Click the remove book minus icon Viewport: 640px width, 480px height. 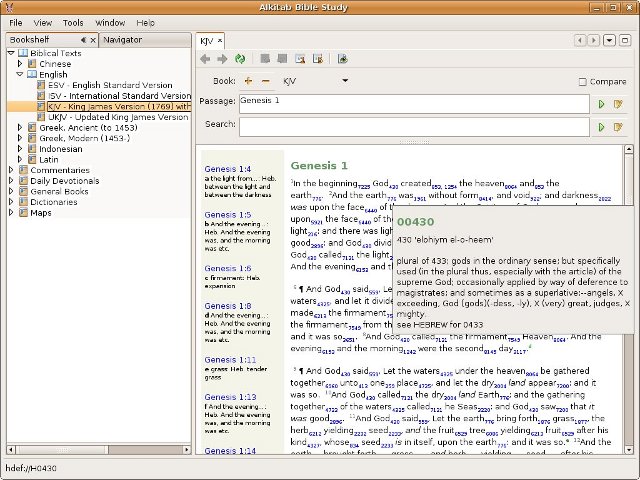coord(265,81)
